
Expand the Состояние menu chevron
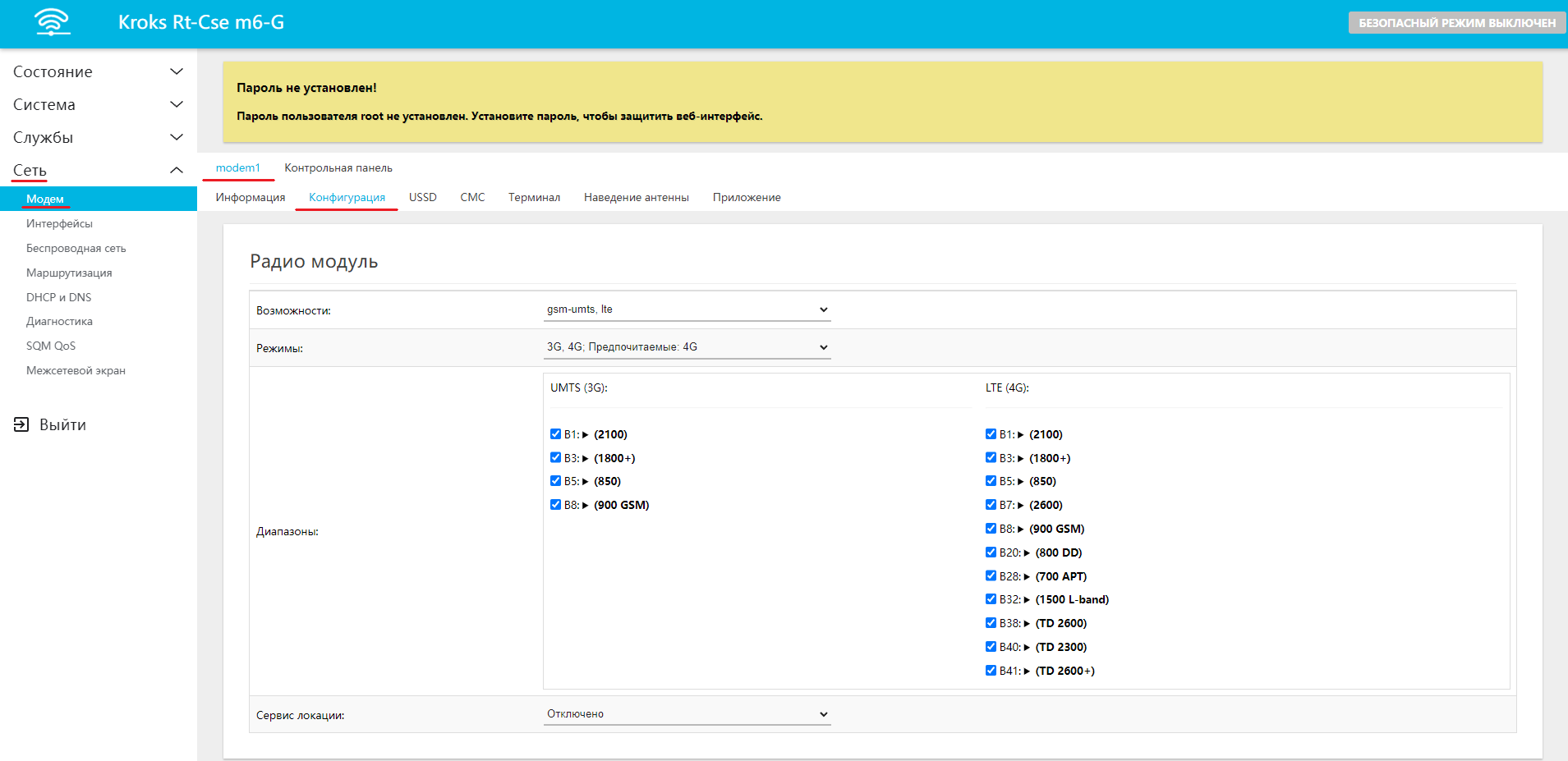[x=176, y=71]
